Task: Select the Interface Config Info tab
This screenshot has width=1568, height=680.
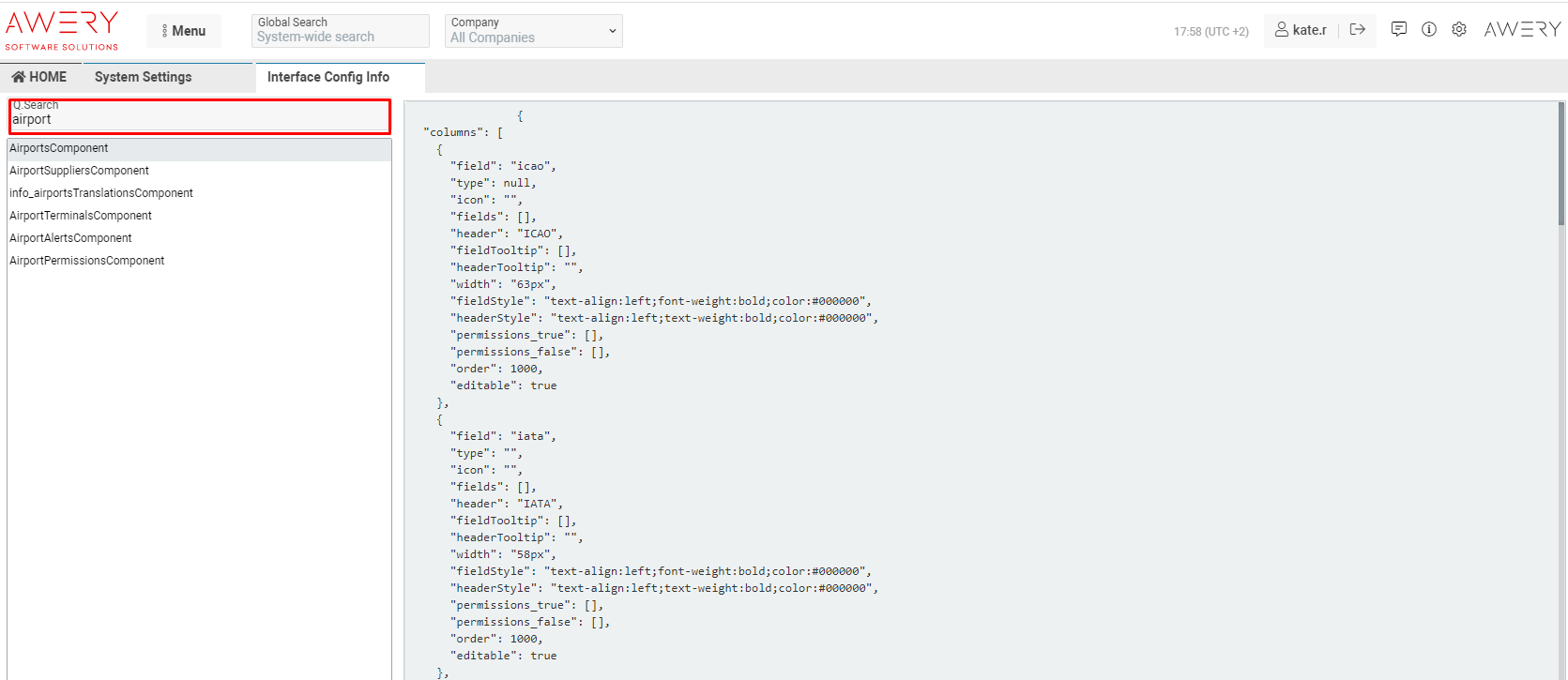Action: coord(327,77)
